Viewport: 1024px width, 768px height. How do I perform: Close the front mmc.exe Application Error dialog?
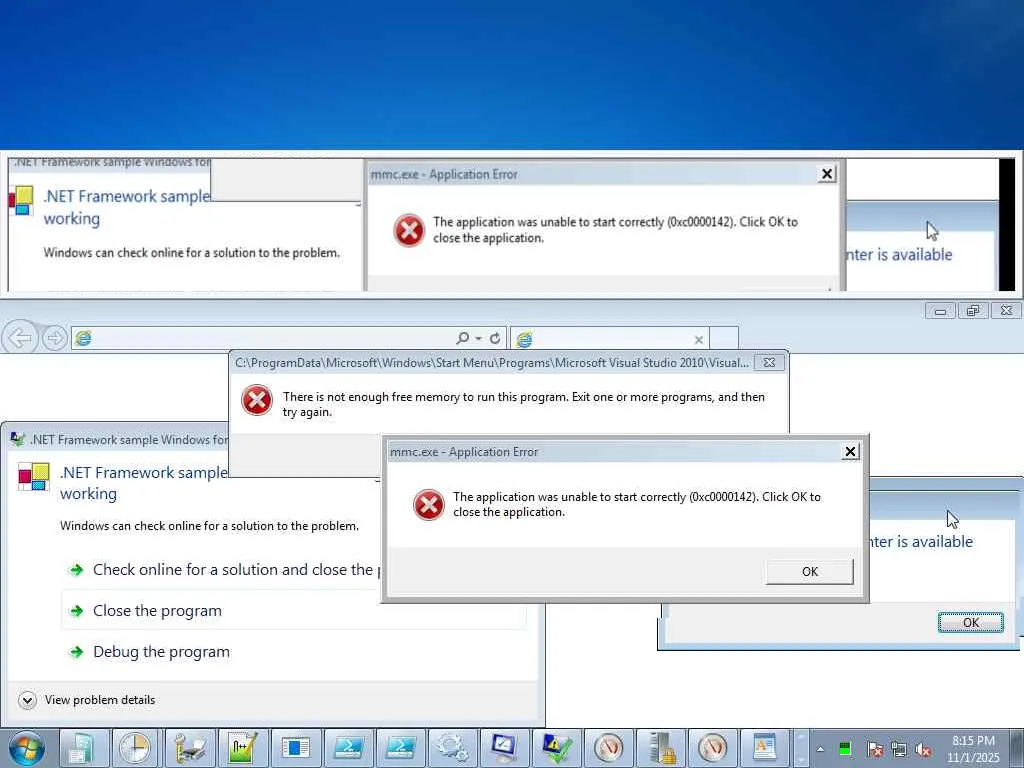coord(850,451)
